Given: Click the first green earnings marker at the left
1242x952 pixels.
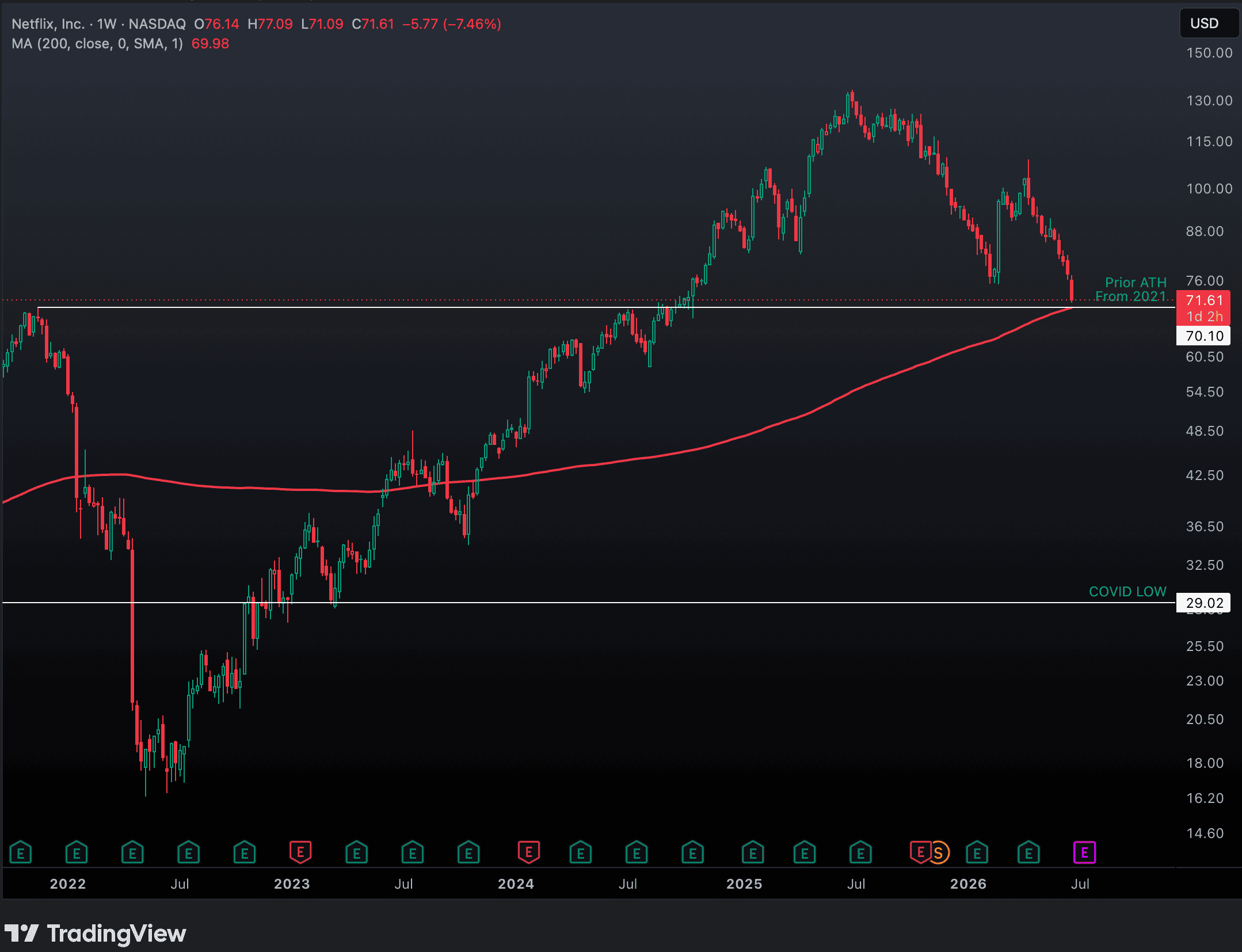Looking at the screenshot, I should (x=21, y=852).
